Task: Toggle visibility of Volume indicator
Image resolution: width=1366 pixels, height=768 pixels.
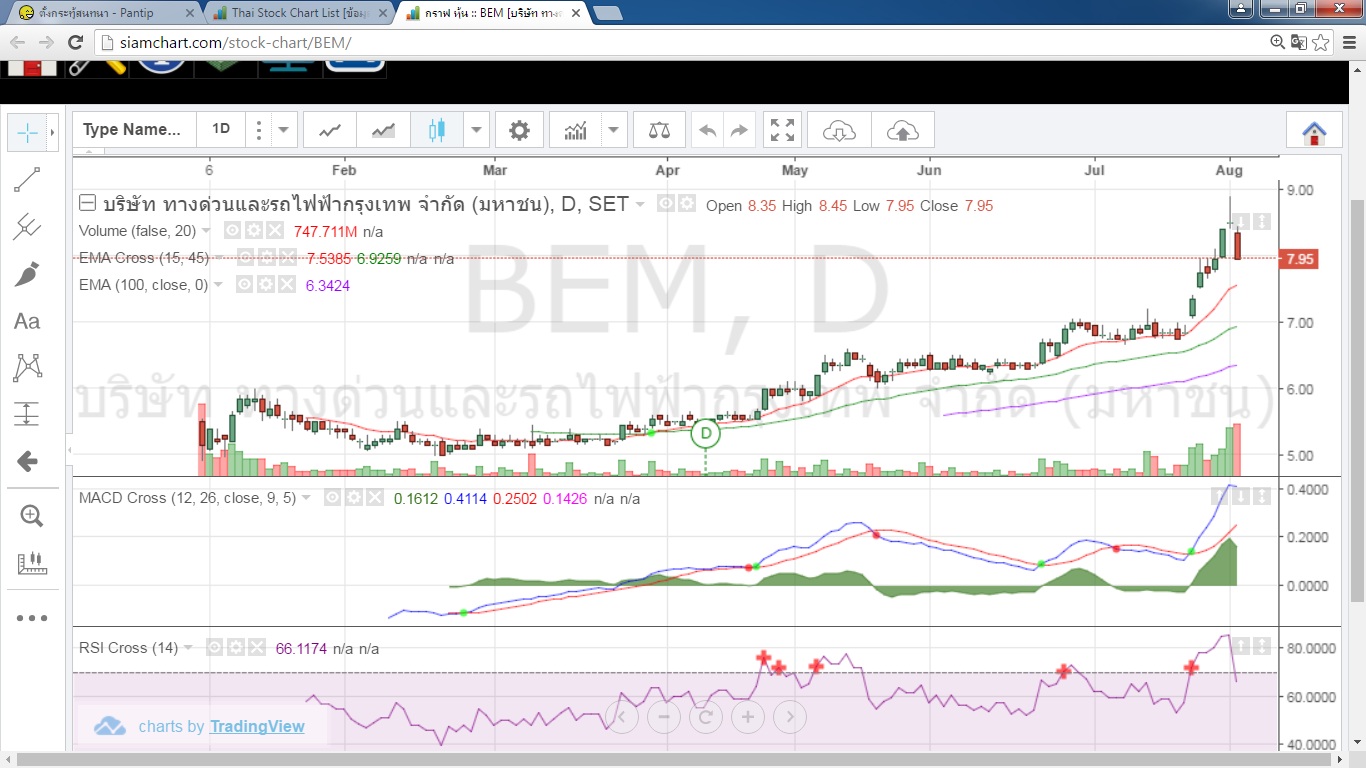Action: (231, 231)
